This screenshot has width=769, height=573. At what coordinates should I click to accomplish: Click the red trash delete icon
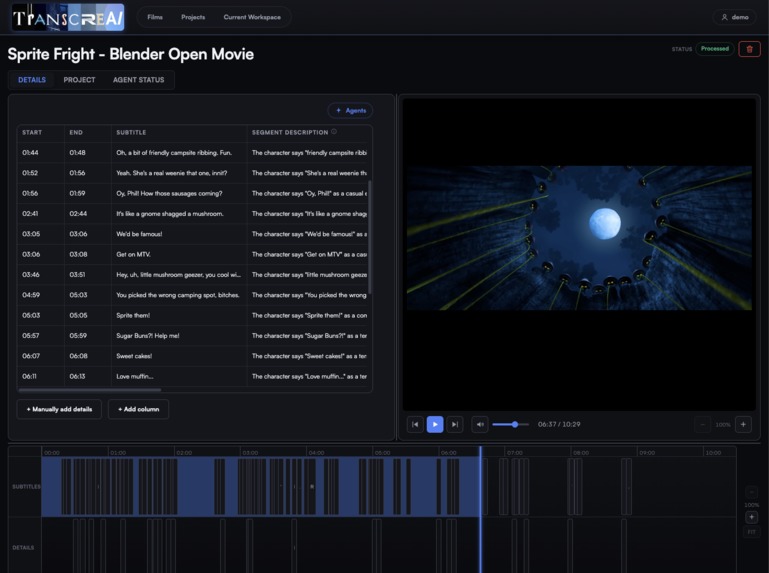(x=749, y=49)
